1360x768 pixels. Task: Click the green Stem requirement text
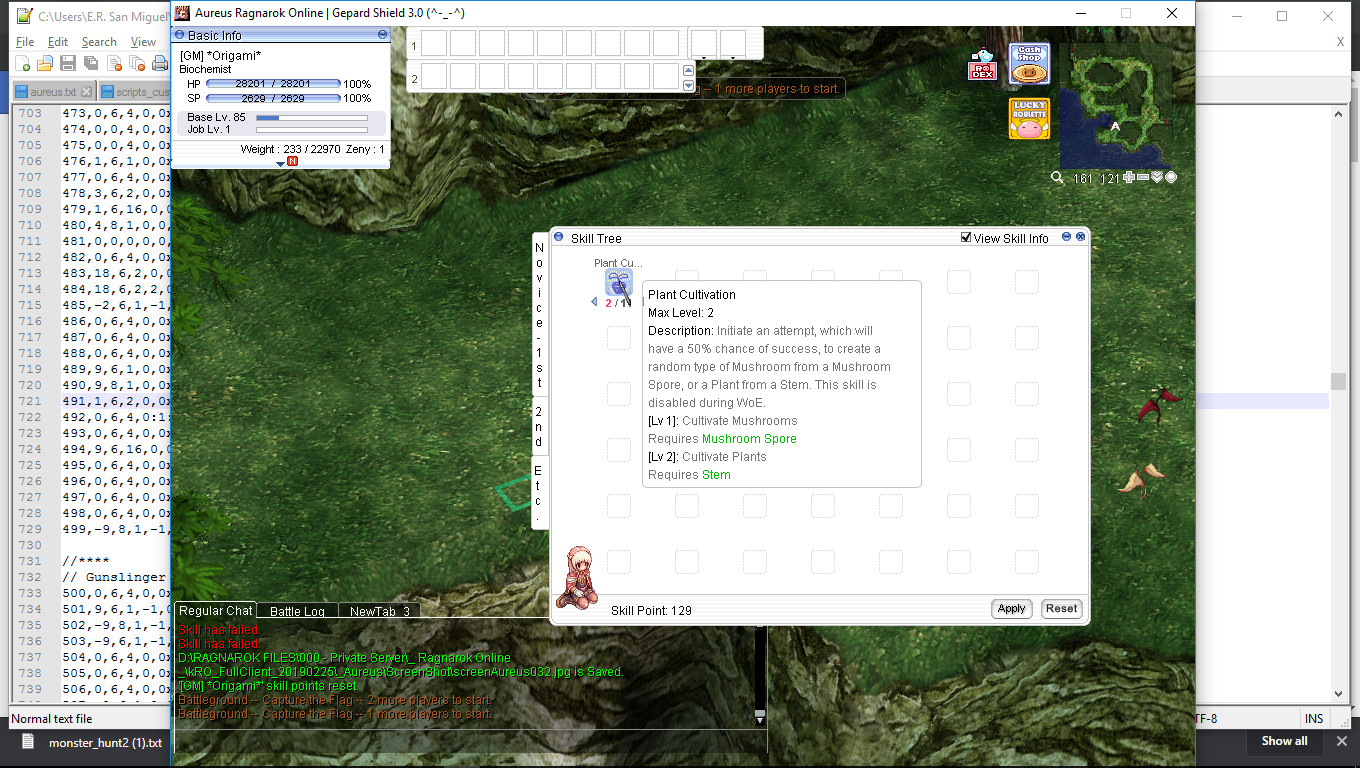coord(716,475)
